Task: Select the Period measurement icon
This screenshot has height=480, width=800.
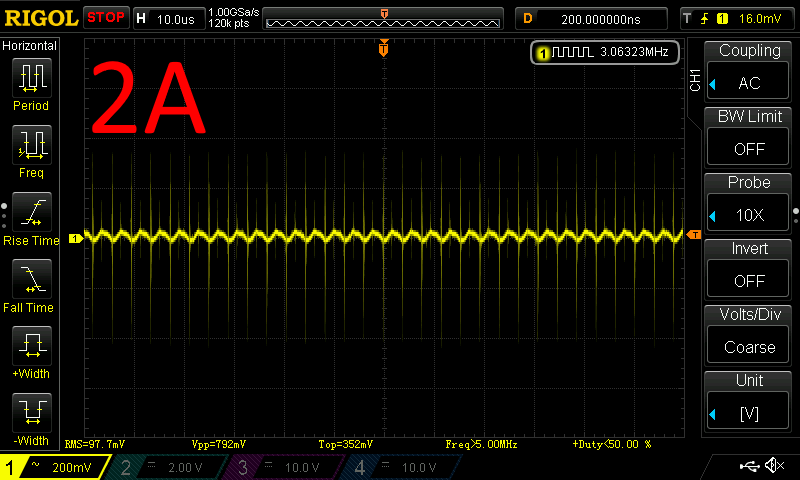Action: tap(32, 78)
